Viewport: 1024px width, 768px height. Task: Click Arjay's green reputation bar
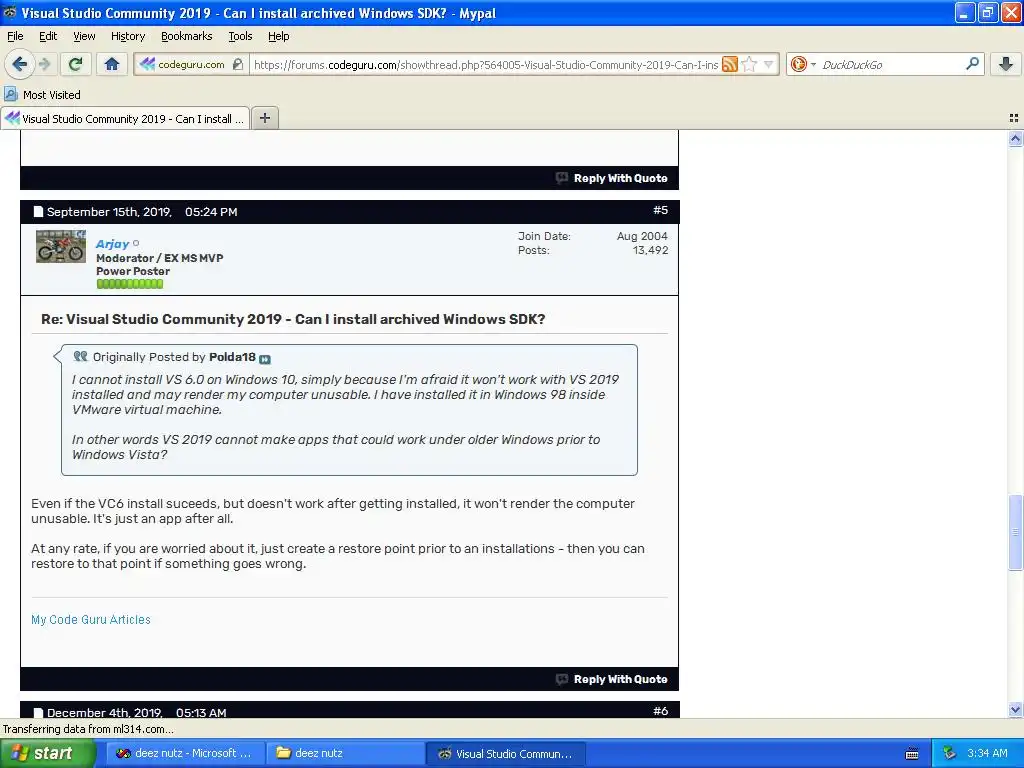click(x=129, y=283)
